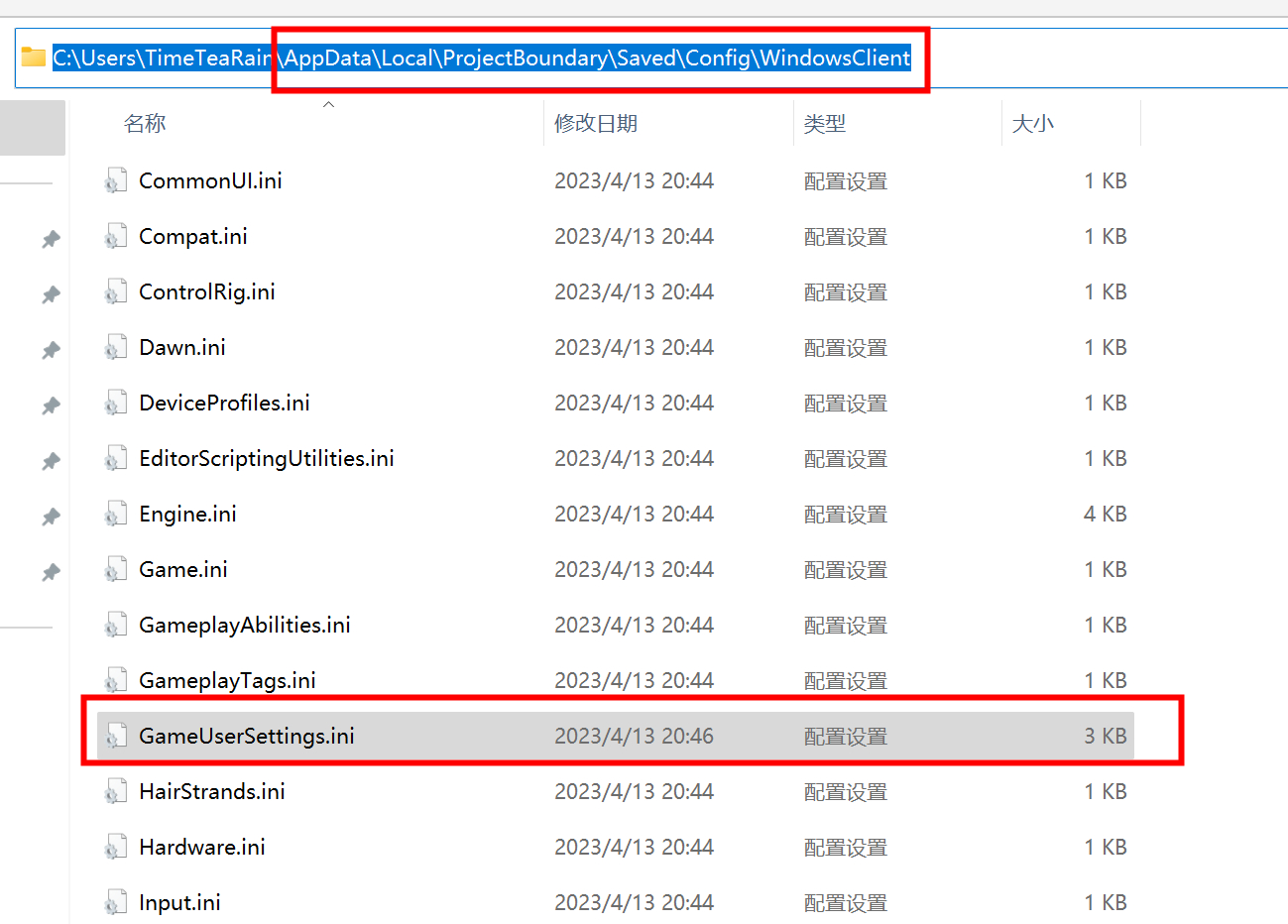1288x924 pixels.
Task: Click the Input.ini file icon
Action: click(x=116, y=902)
